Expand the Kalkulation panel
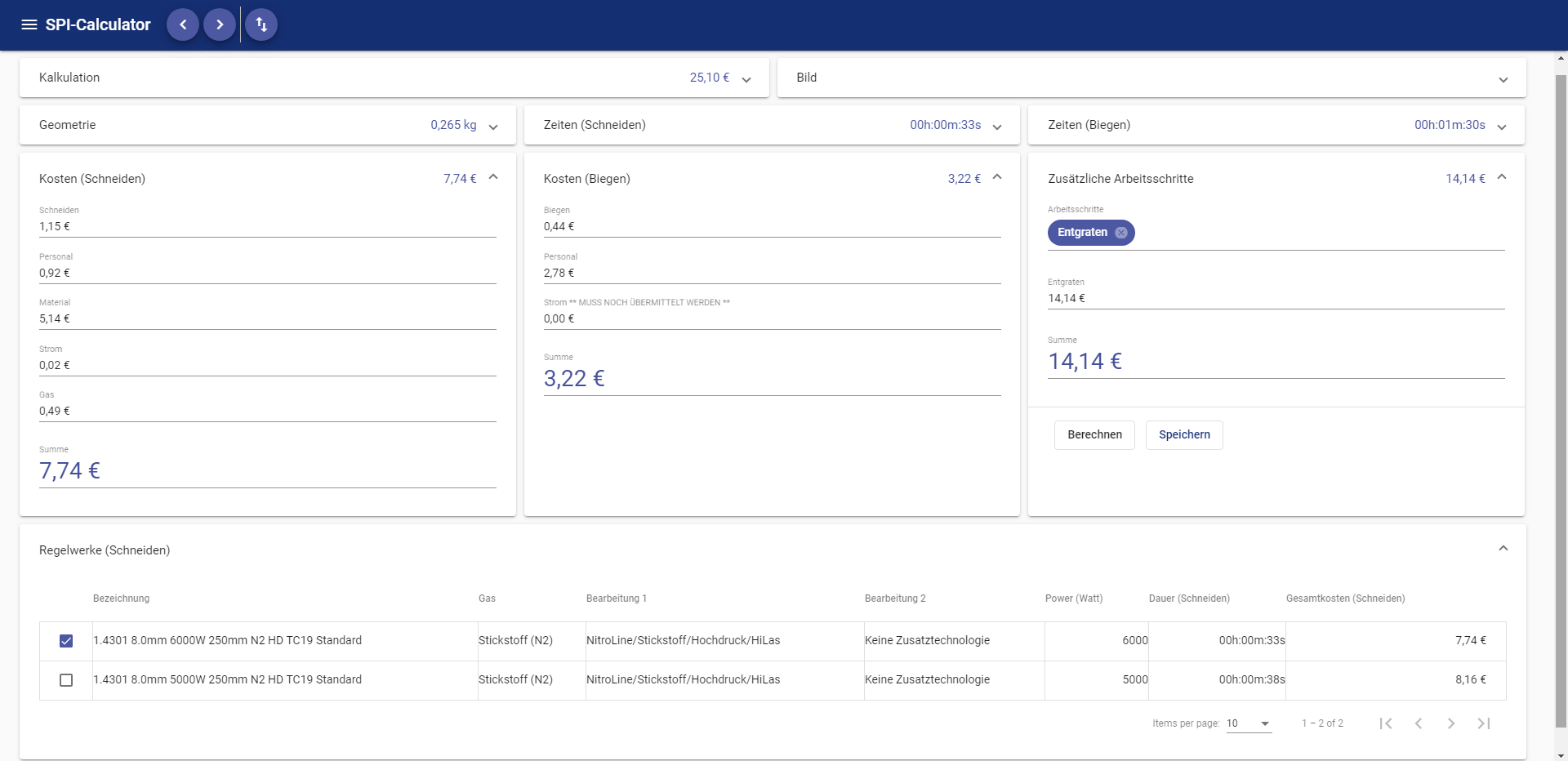The height and width of the screenshot is (761, 1568). pyautogui.click(x=746, y=79)
